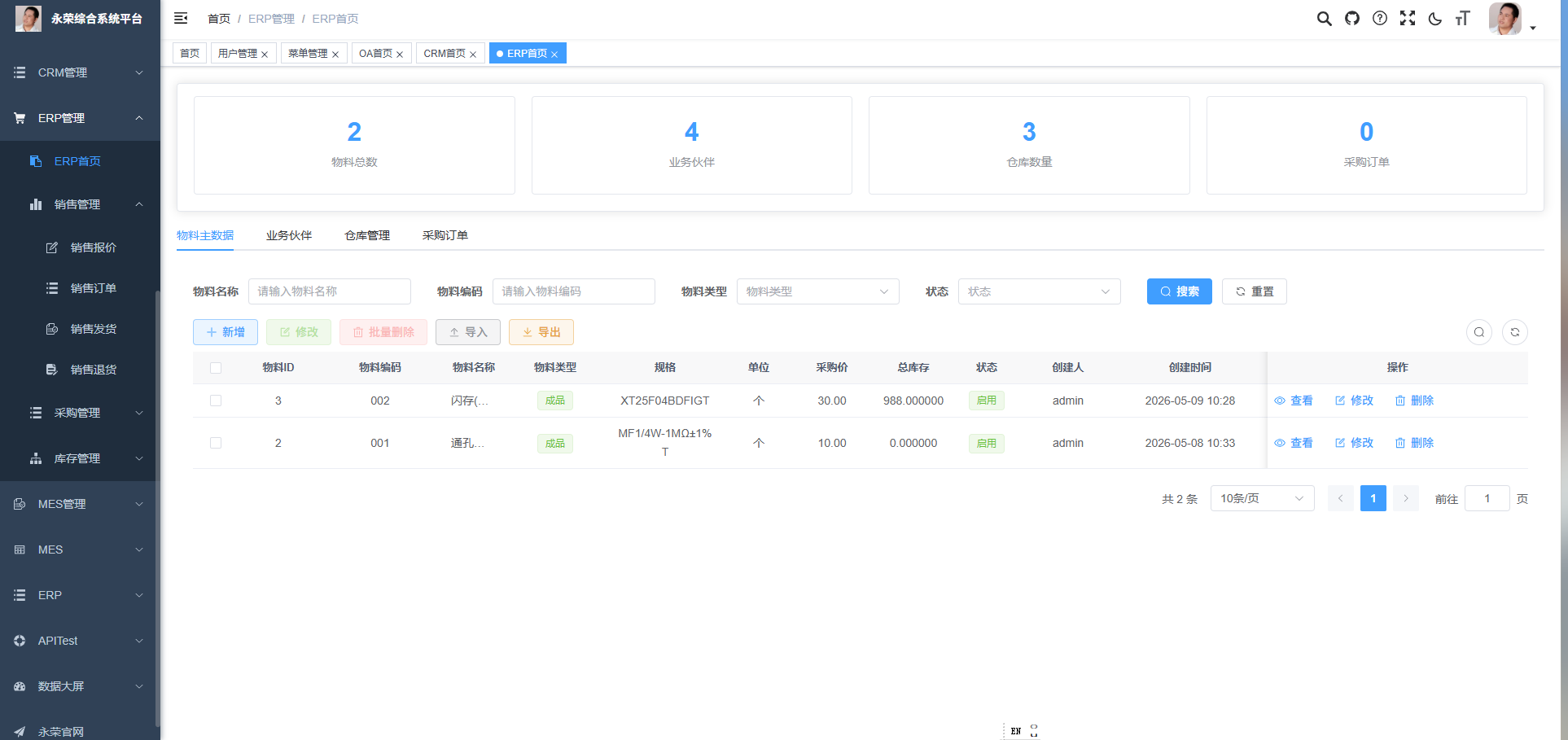
Task: Switch to dark mode moon icon
Action: pos(1435,19)
